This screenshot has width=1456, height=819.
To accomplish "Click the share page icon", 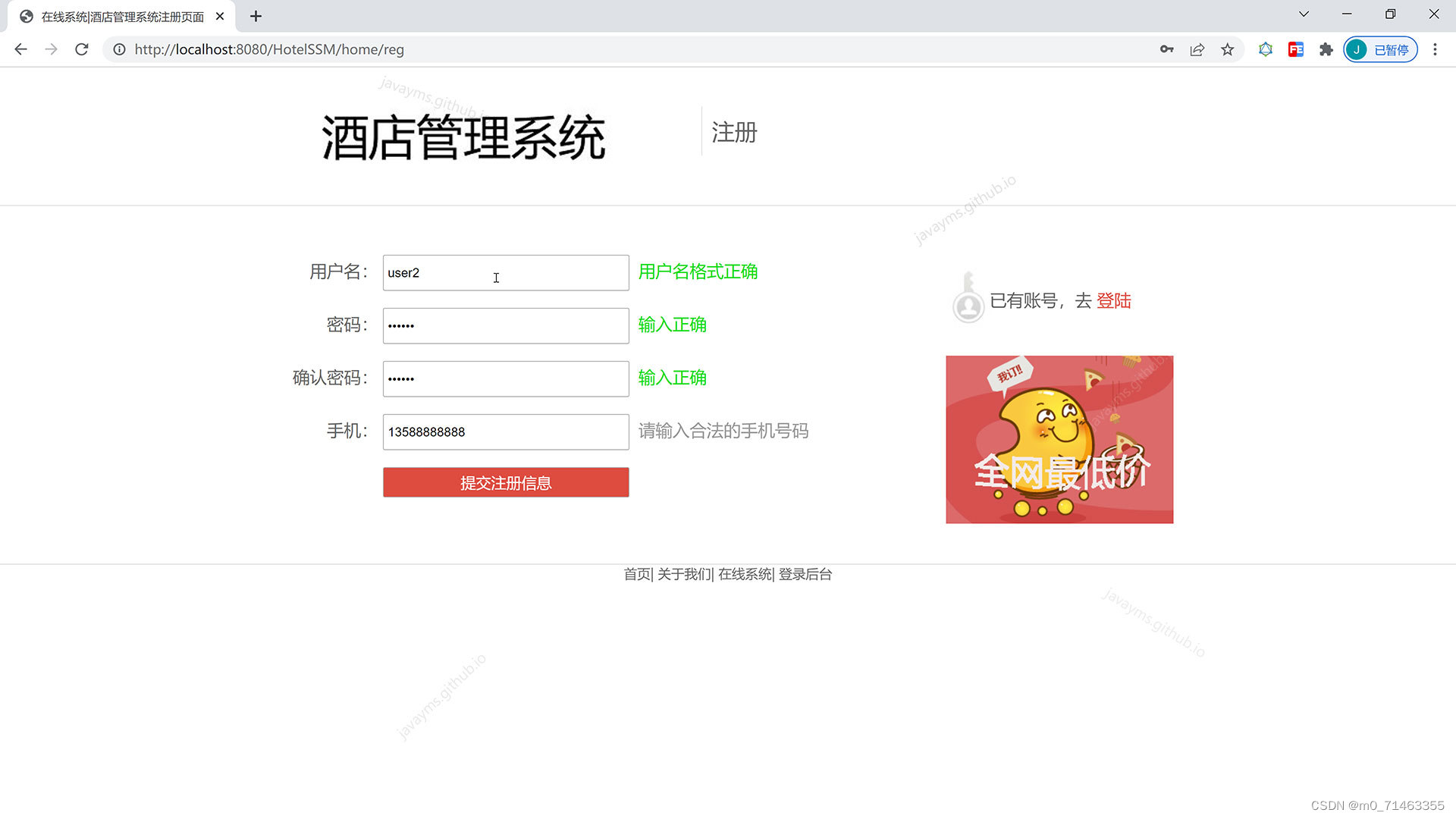I will 1197,49.
